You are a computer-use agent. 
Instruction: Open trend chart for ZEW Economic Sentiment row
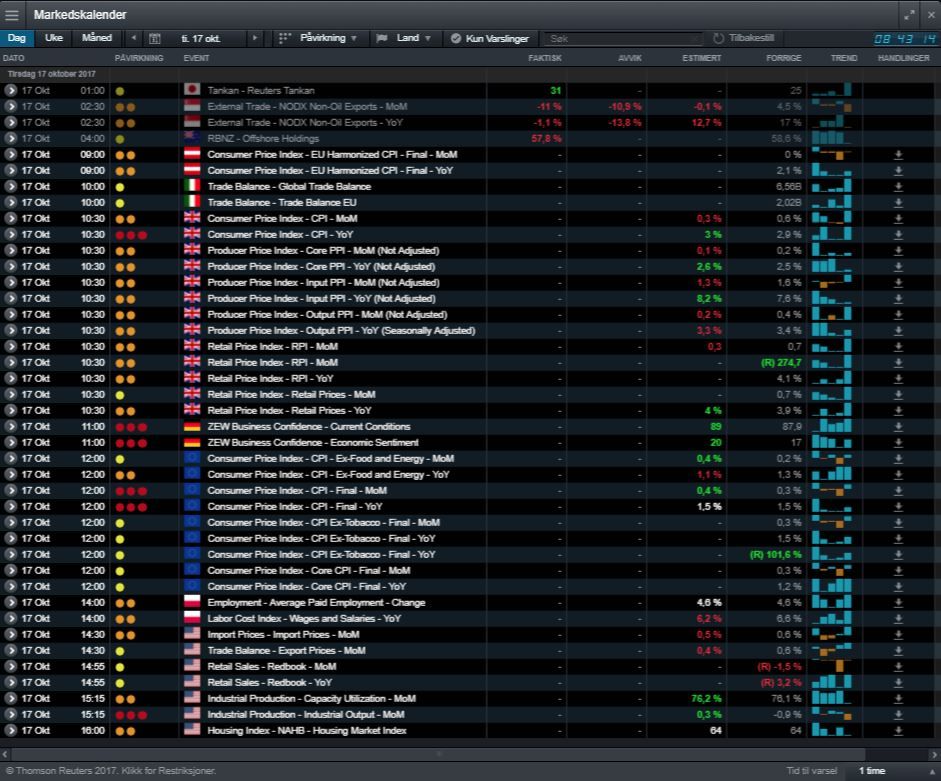point(831,442)
